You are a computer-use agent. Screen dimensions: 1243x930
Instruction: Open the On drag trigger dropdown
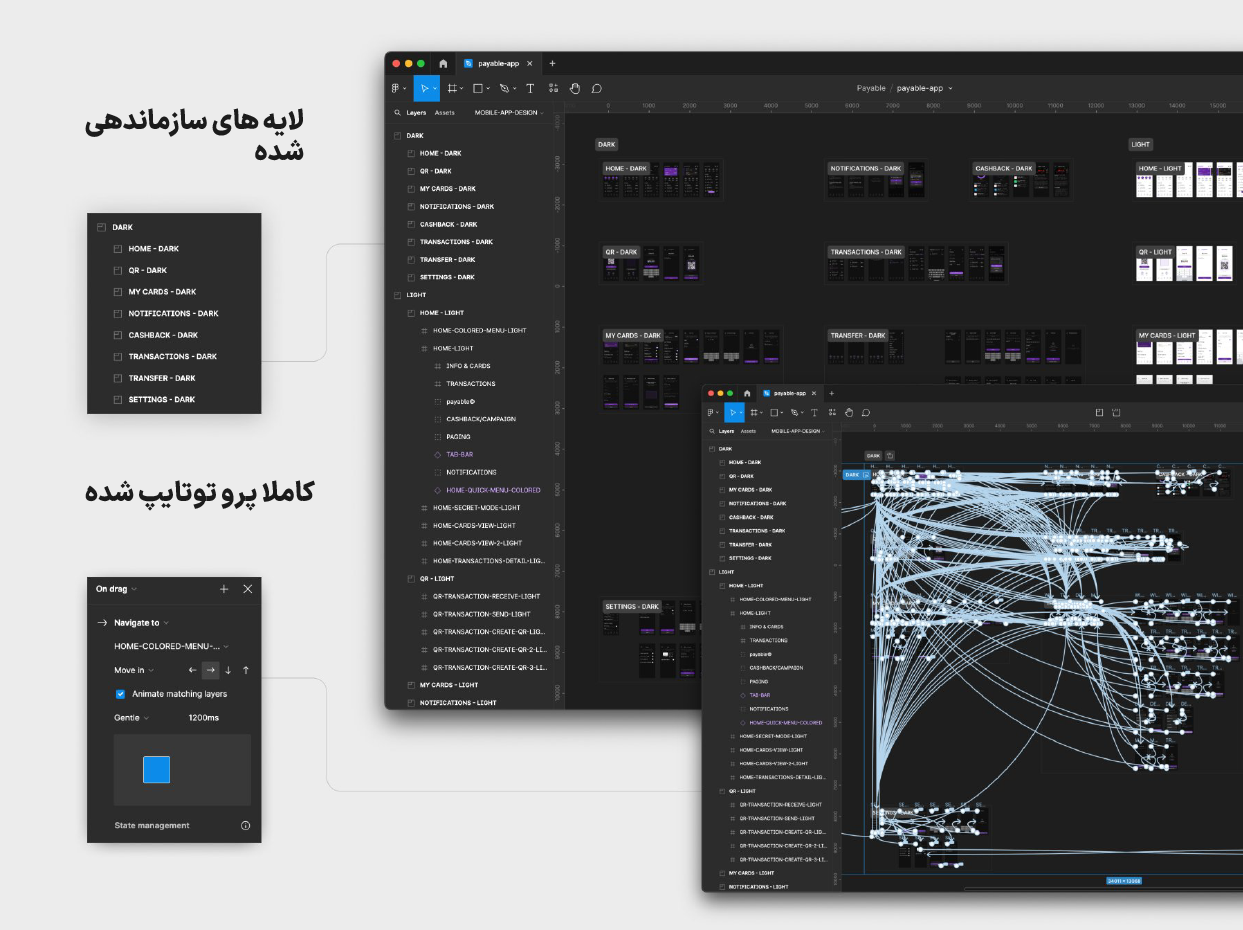[x=116, y=589]
